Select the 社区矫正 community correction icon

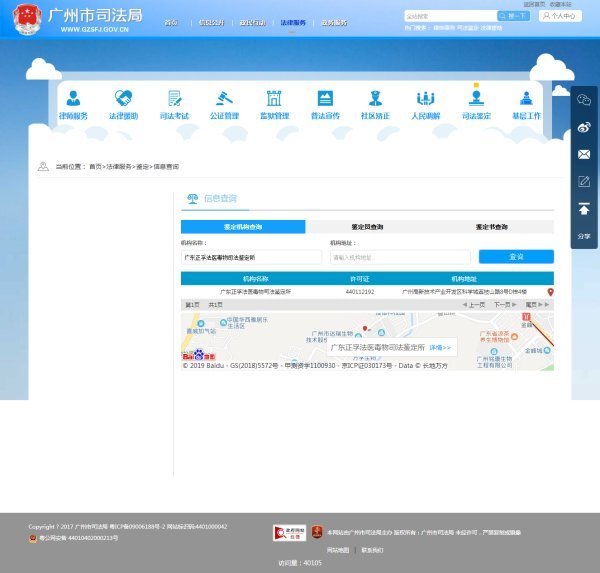(375, 99)
